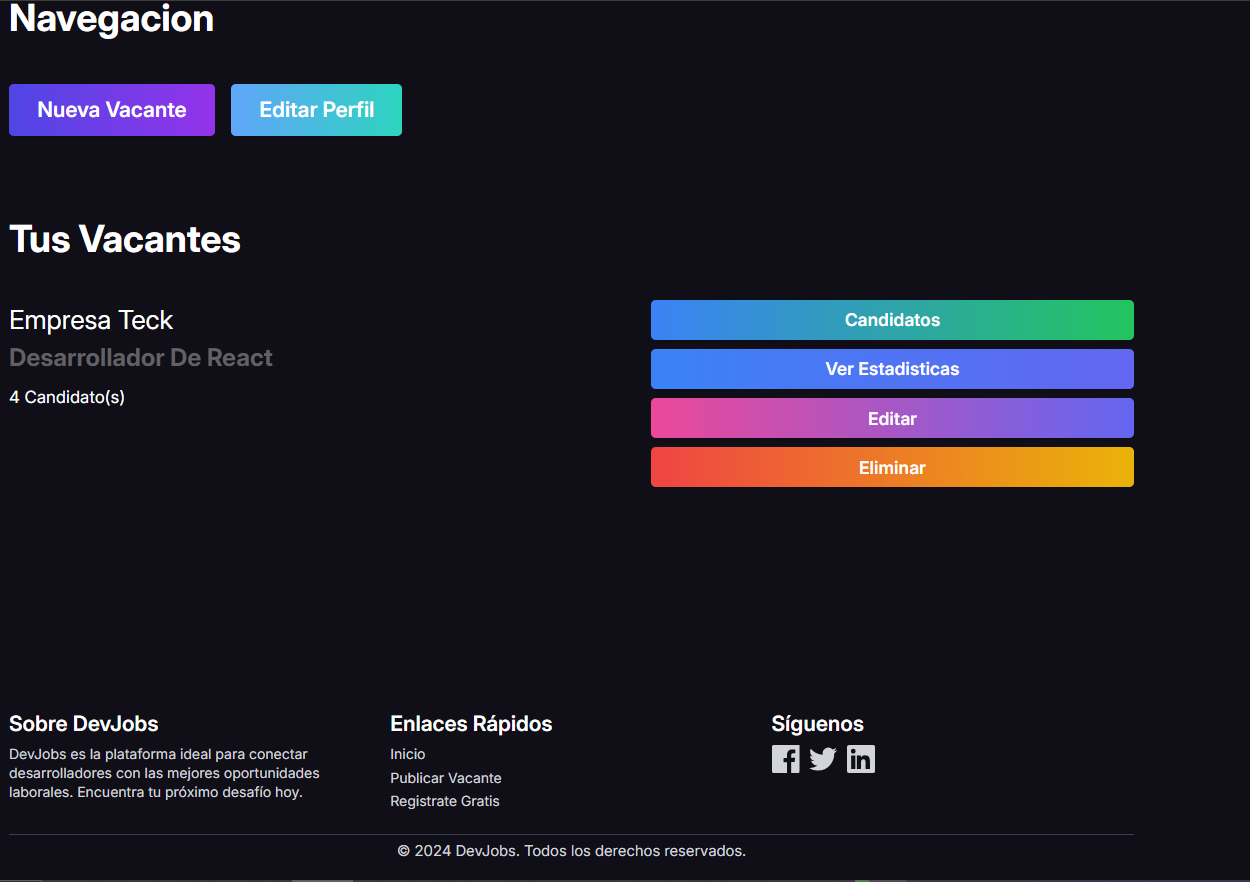Open Ver Estadisticas for the vacancy
Screen dimensions: 1250x882
coord(892,369)
